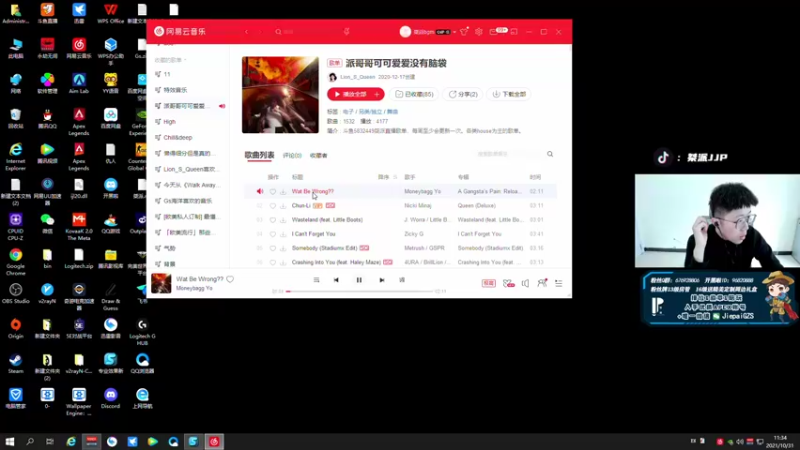This screenshot has height=450, width=800.
Task: Open the user account dropdown arrow
Action: (x=454, y=32)
